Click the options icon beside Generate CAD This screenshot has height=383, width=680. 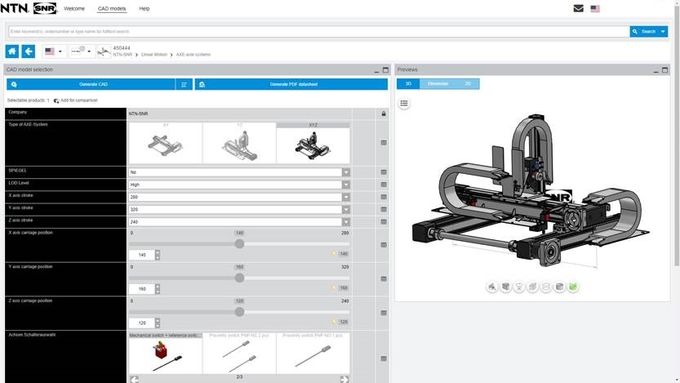184,85
